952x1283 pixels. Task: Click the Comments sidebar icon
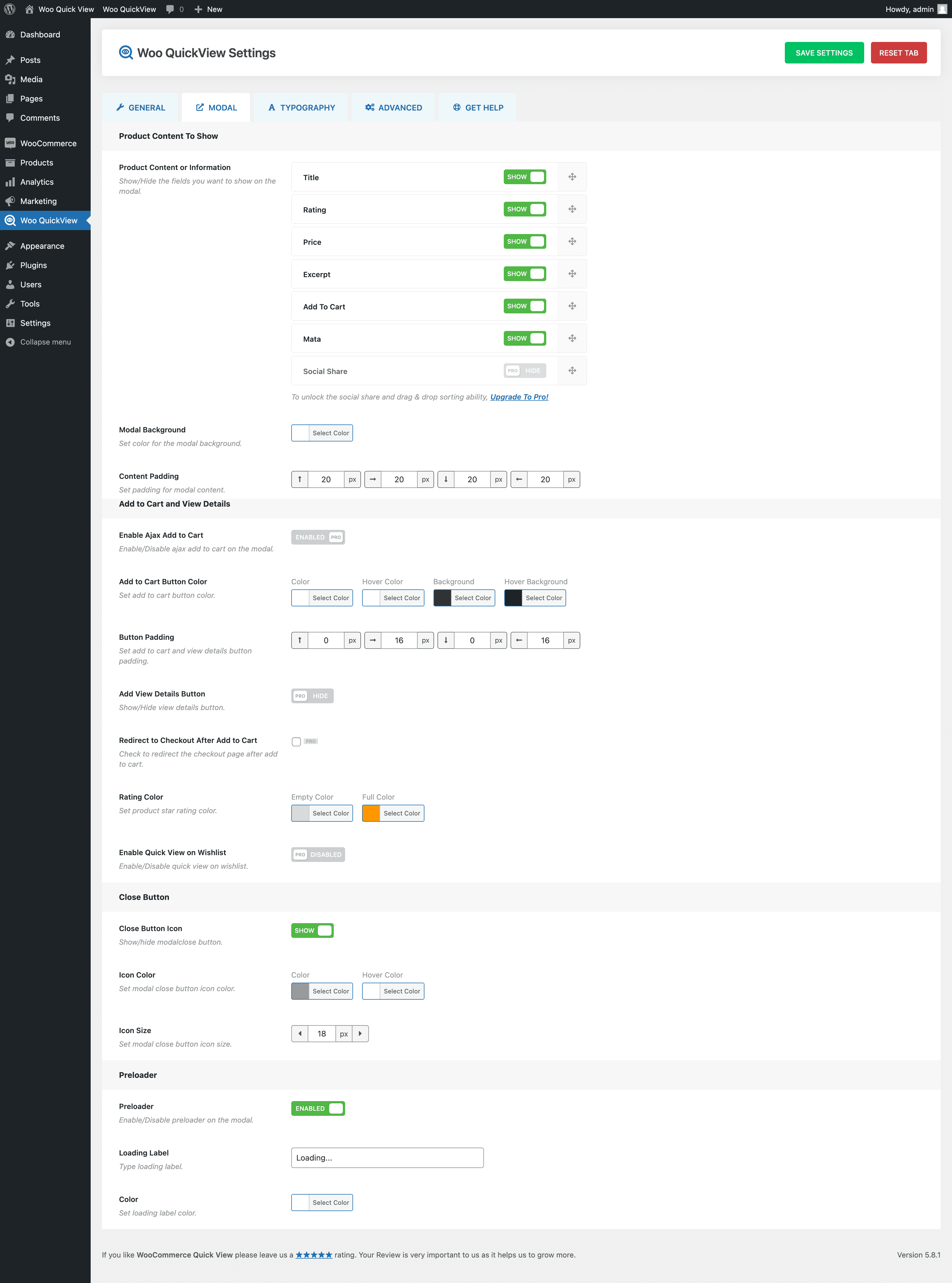point(10,118)
